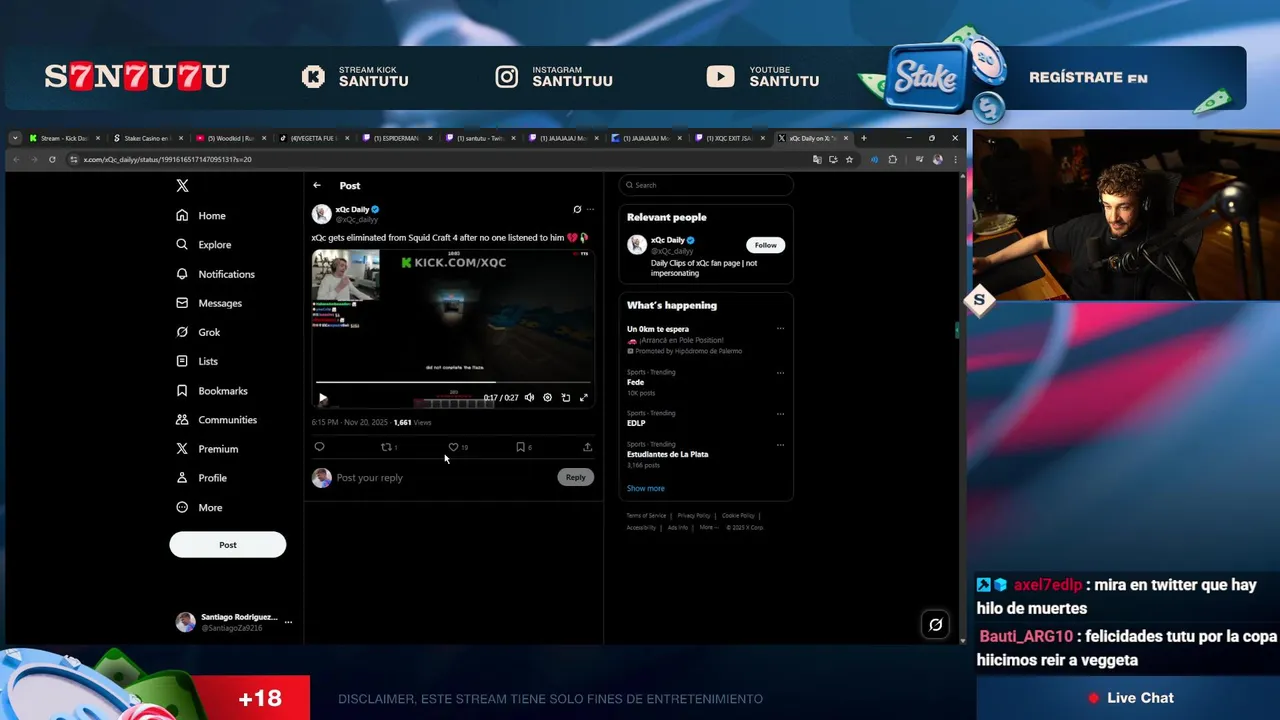
Task: Click the browser address bar URL
Action: pyautogui.click(x=167, y=159)
